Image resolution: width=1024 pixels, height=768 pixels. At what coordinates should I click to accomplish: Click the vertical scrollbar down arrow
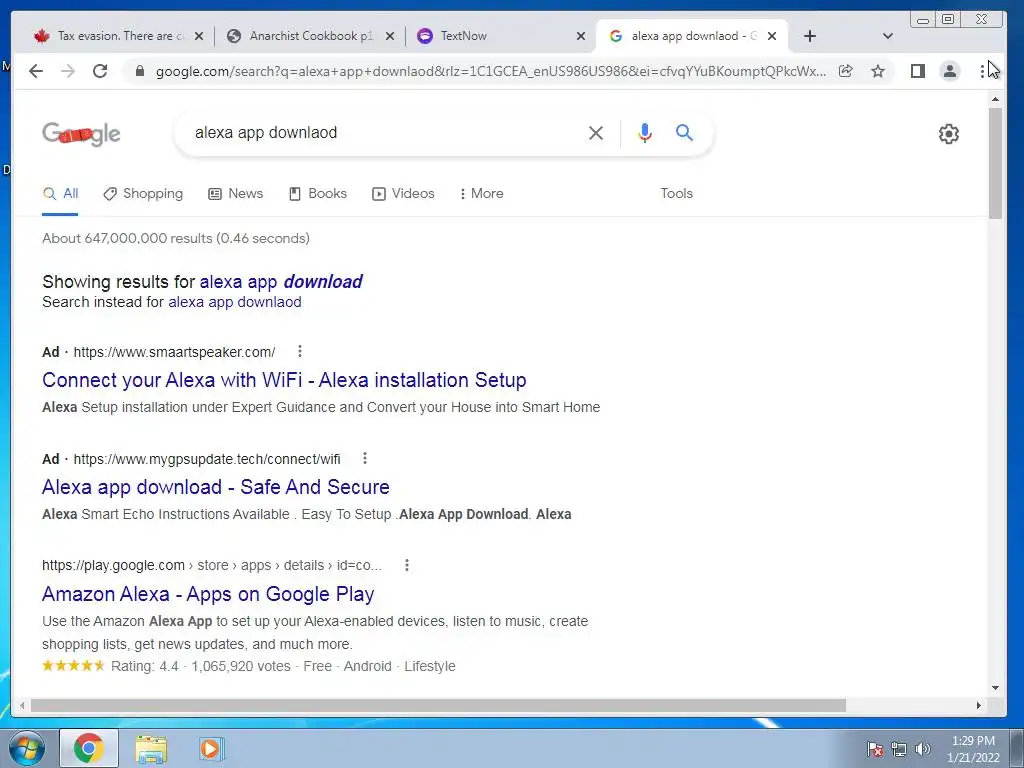click(x=995, y=688)
